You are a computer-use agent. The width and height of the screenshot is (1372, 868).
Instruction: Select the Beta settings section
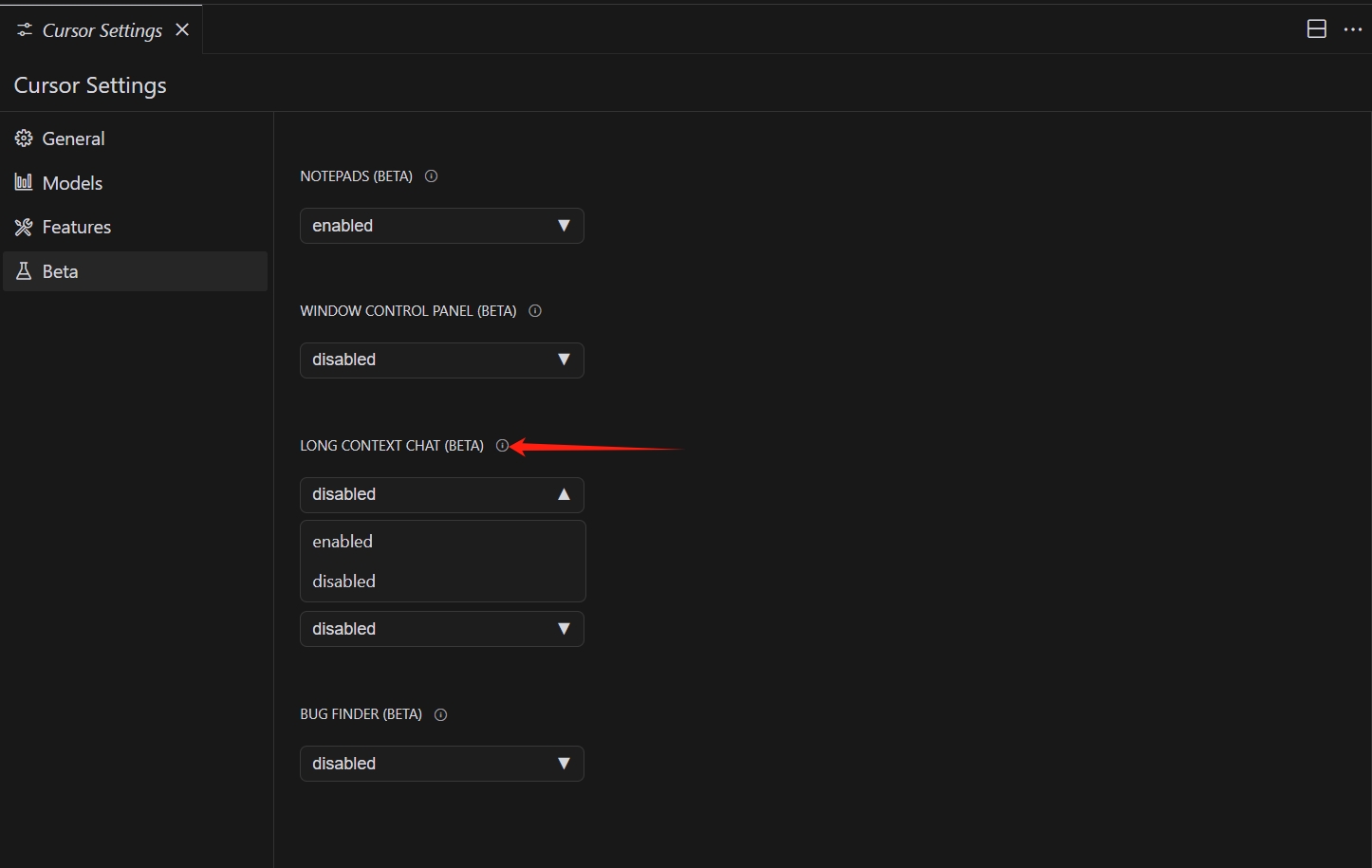(135, 271)
